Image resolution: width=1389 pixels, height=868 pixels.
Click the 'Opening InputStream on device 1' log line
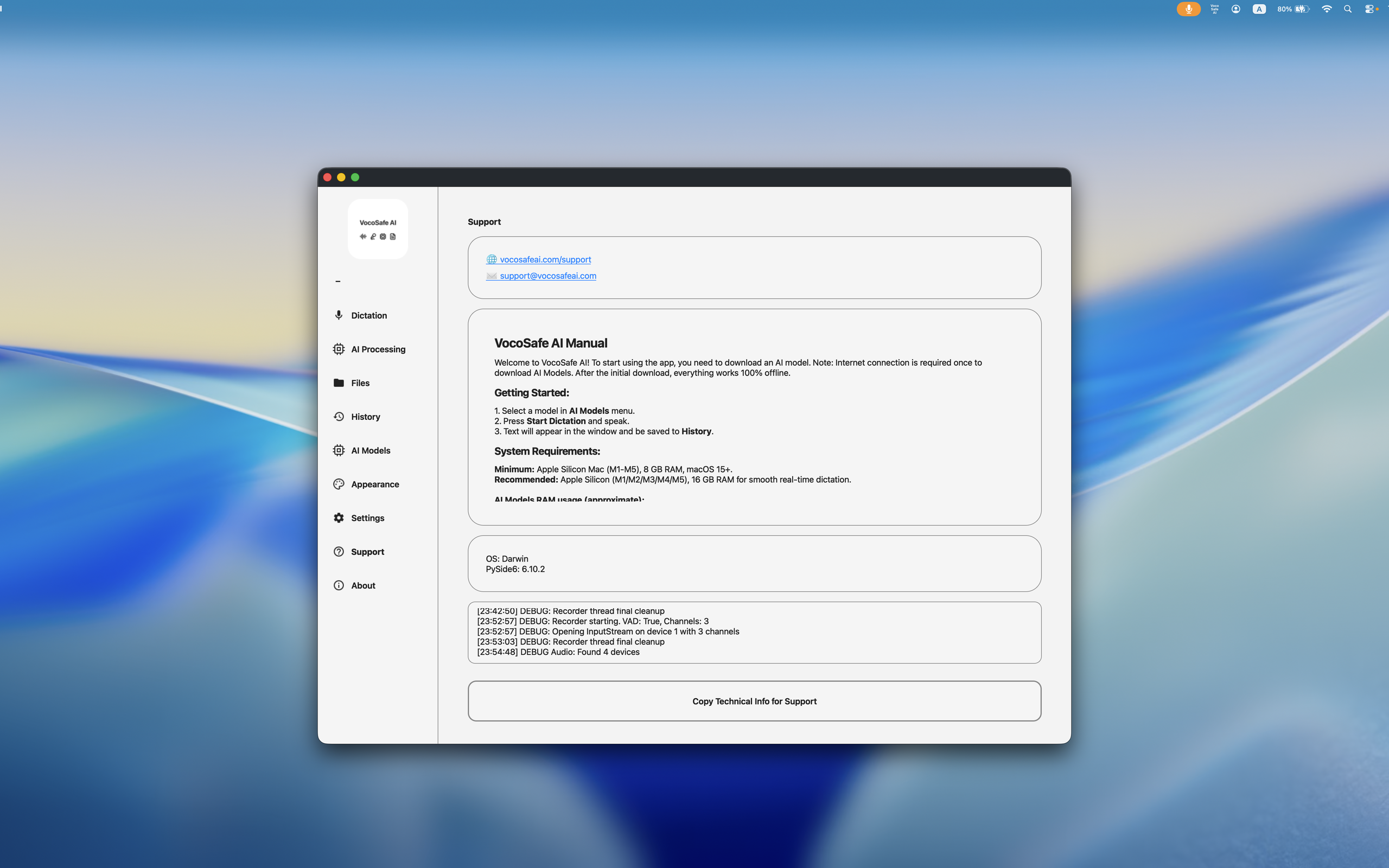pyautogui.click(x=608, y=631)
